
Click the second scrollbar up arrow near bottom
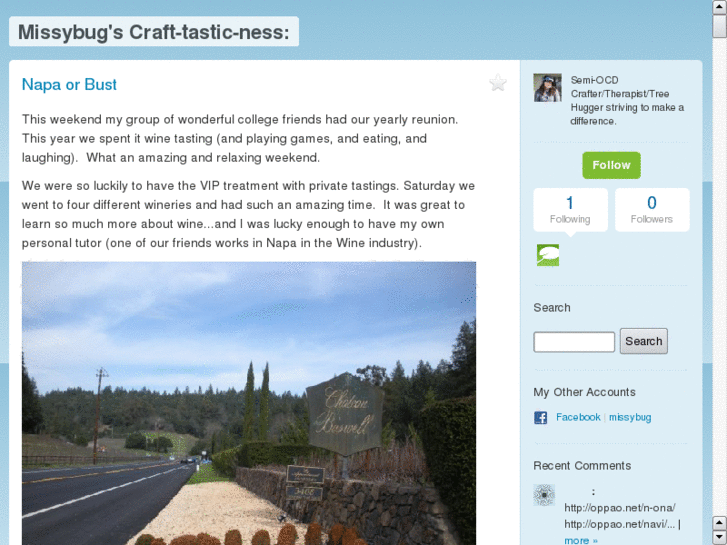click(x=719, y=524)
